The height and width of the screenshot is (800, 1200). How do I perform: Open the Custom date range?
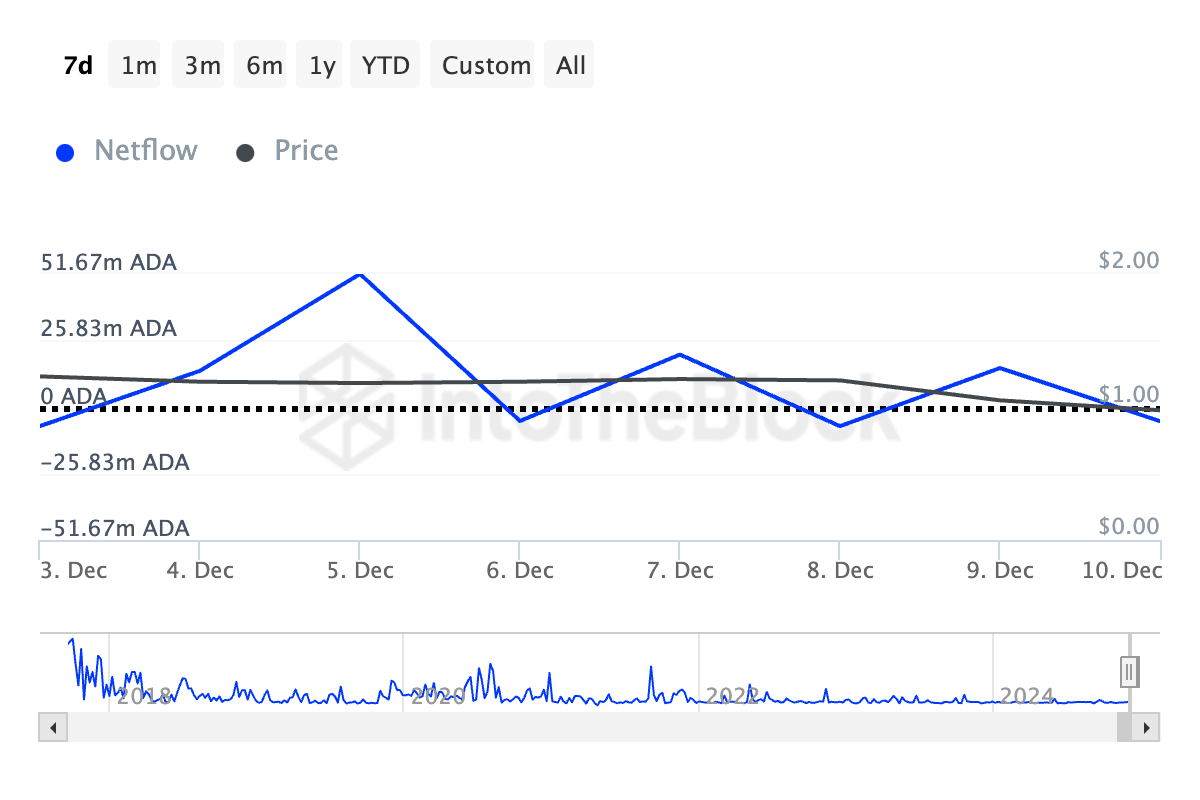tap(486, 66)
